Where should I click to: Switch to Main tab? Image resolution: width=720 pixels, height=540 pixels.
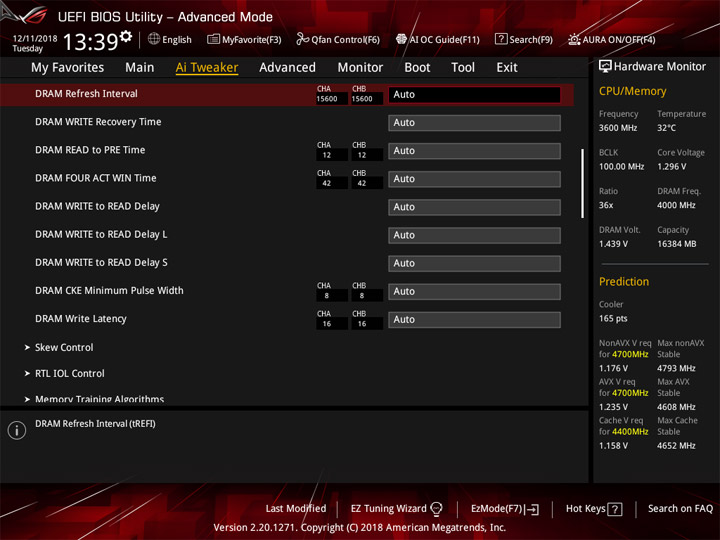tap(140, 68)
